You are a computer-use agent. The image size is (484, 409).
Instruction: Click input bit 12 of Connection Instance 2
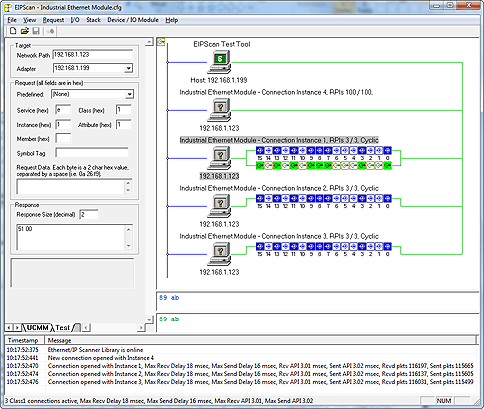coord(285,198)
